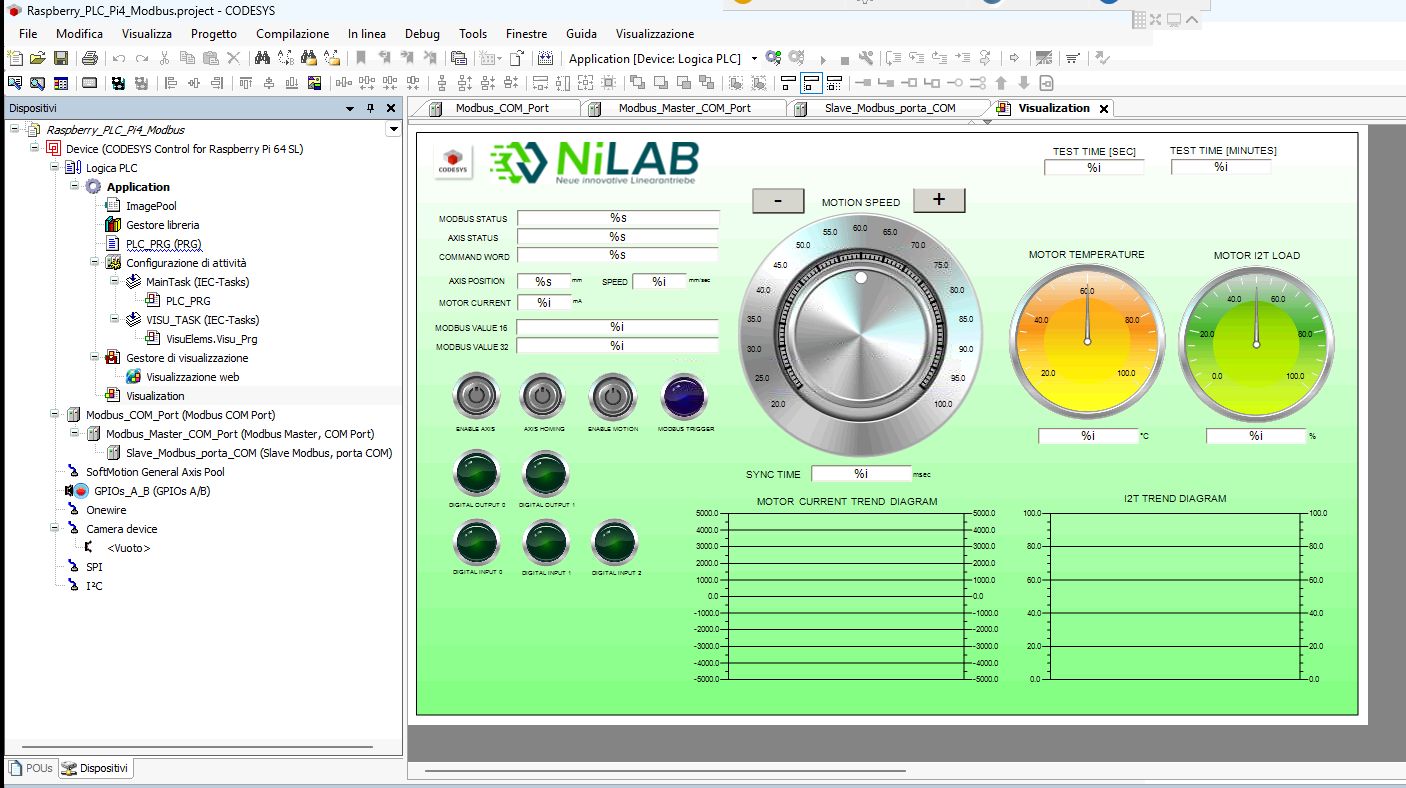Collapse the Application tree node
Screen dimensions: 1406x788
point(75,187)
